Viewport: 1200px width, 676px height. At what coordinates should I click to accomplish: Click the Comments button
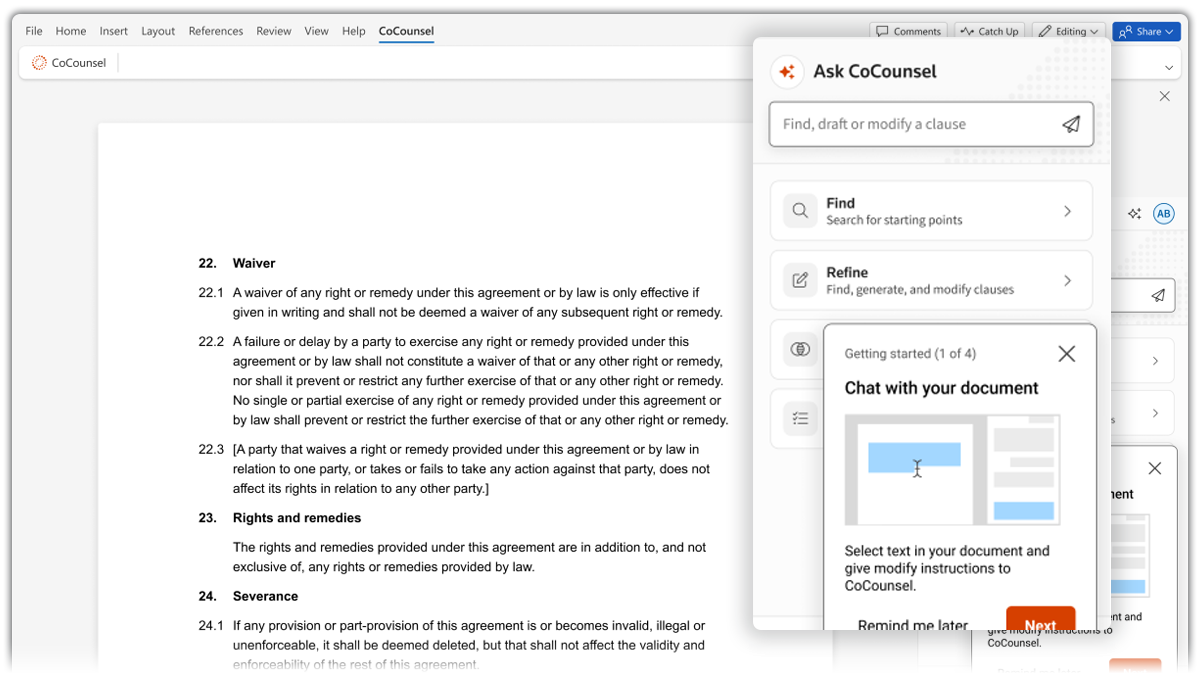coord(908,31)
